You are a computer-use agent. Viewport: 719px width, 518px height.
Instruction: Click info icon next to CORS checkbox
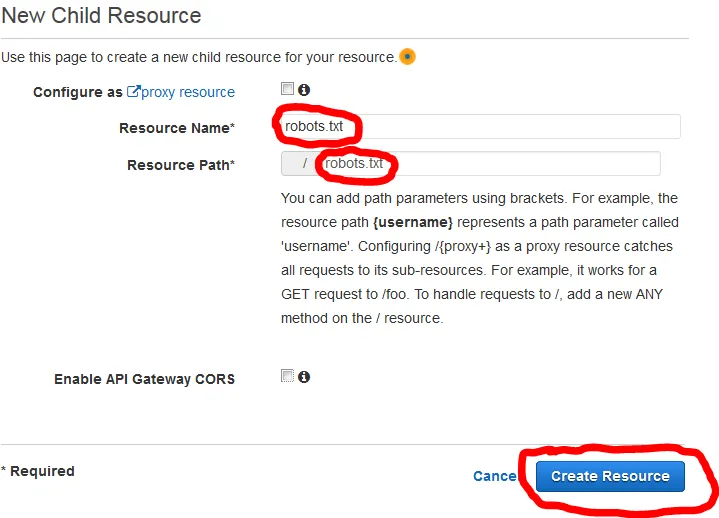(x=303, y=377)
